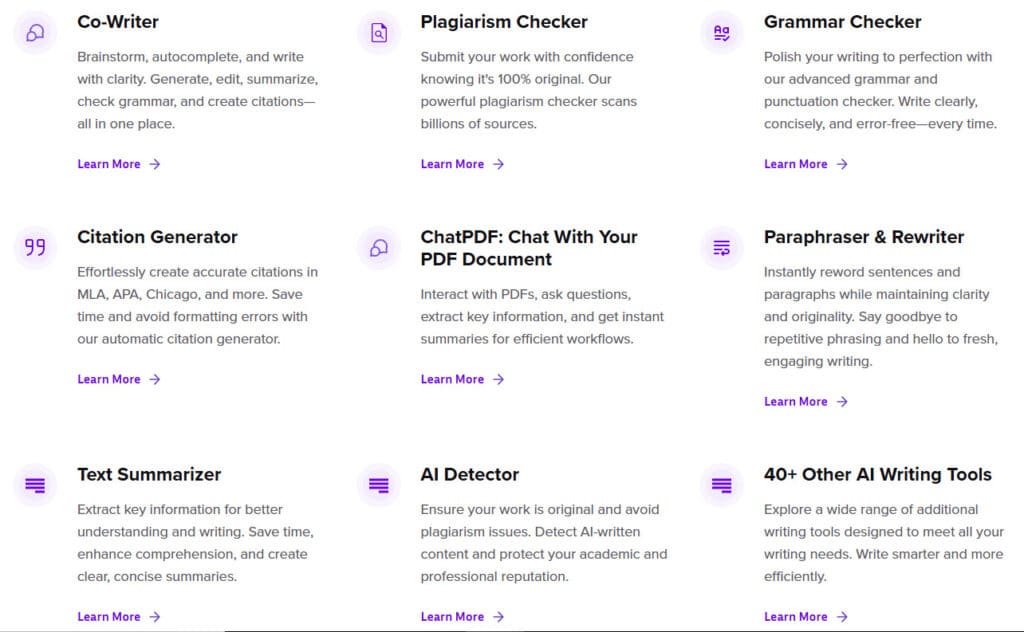Click the Plagiarism Checker magnifier document icon
The height and width of the screenshot is (632, 1024).
coord(378,31)
